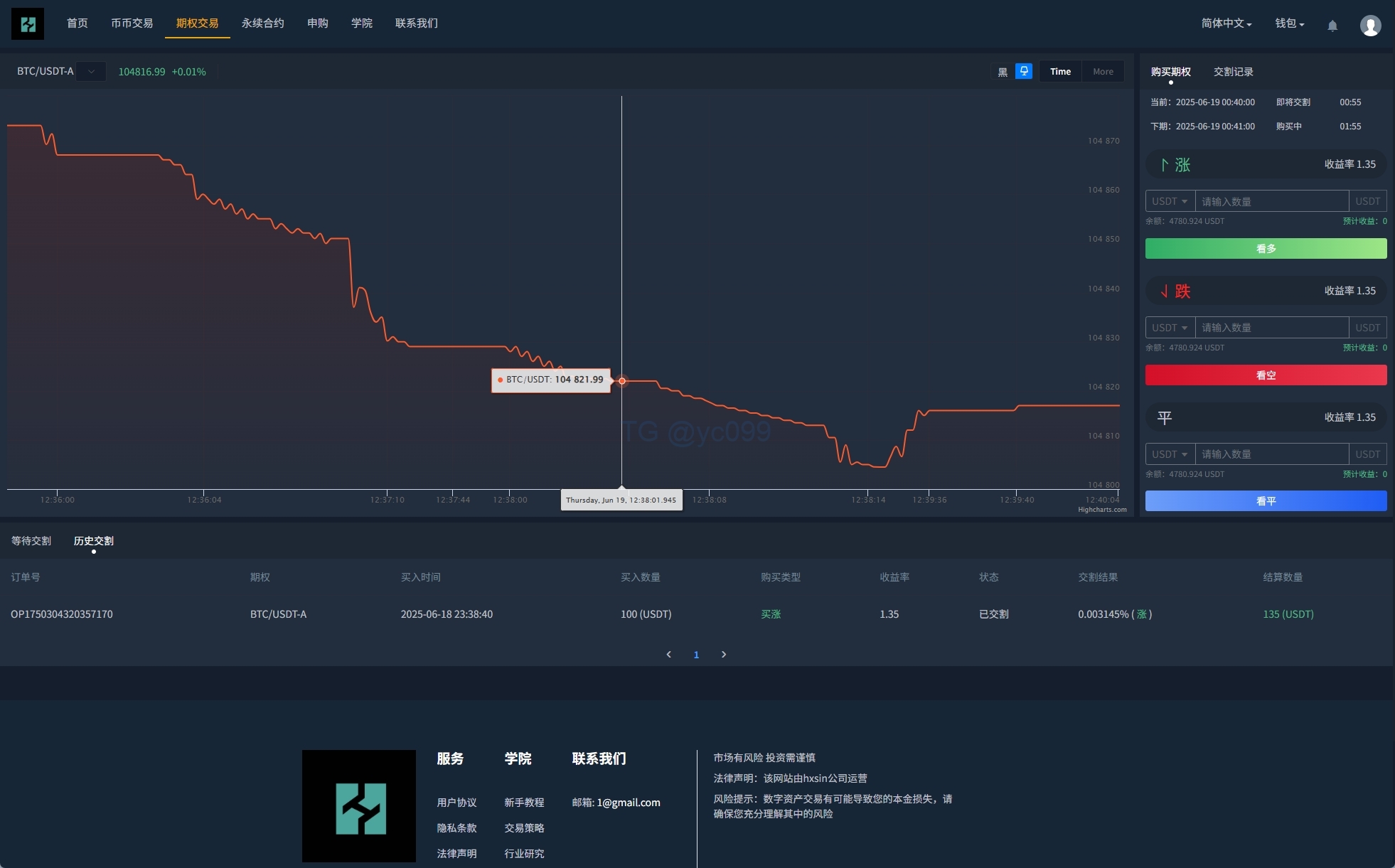Open notifications with the bell icon
The image size is (1395, 868).
coord(1332,26)
